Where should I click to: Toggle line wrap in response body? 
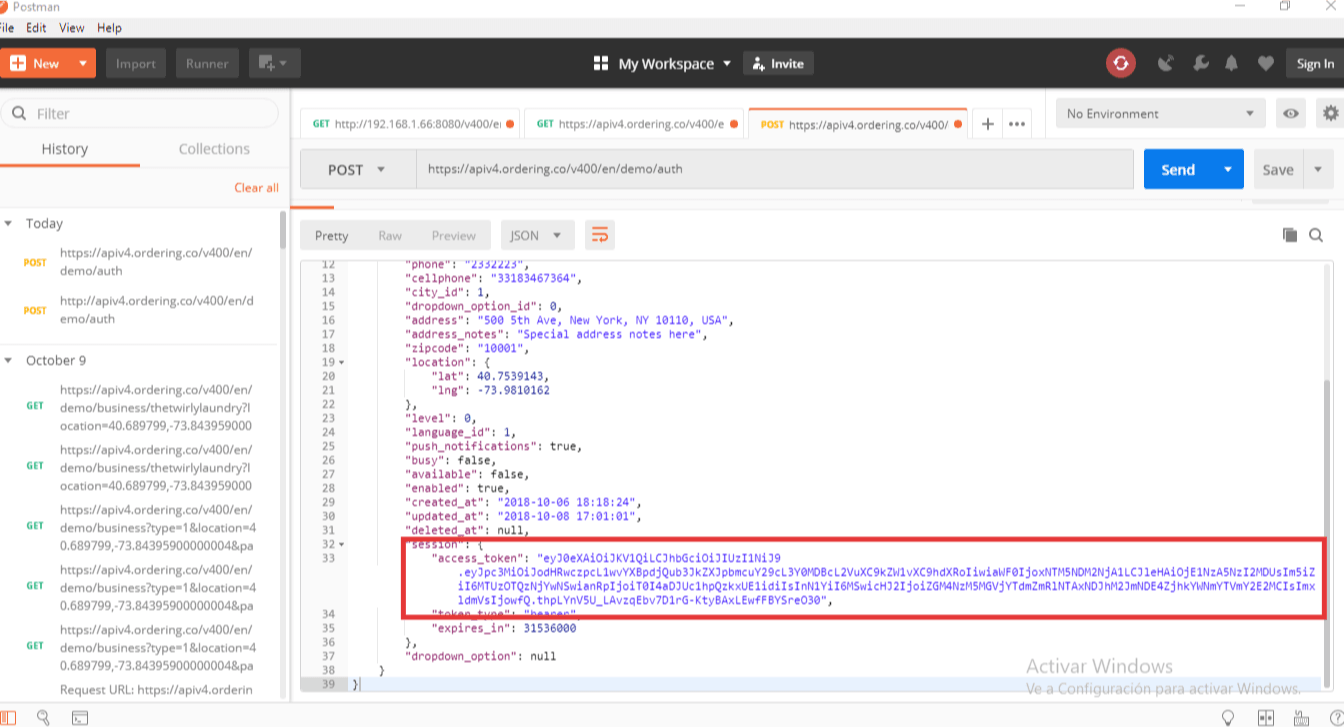click(599, 235)
